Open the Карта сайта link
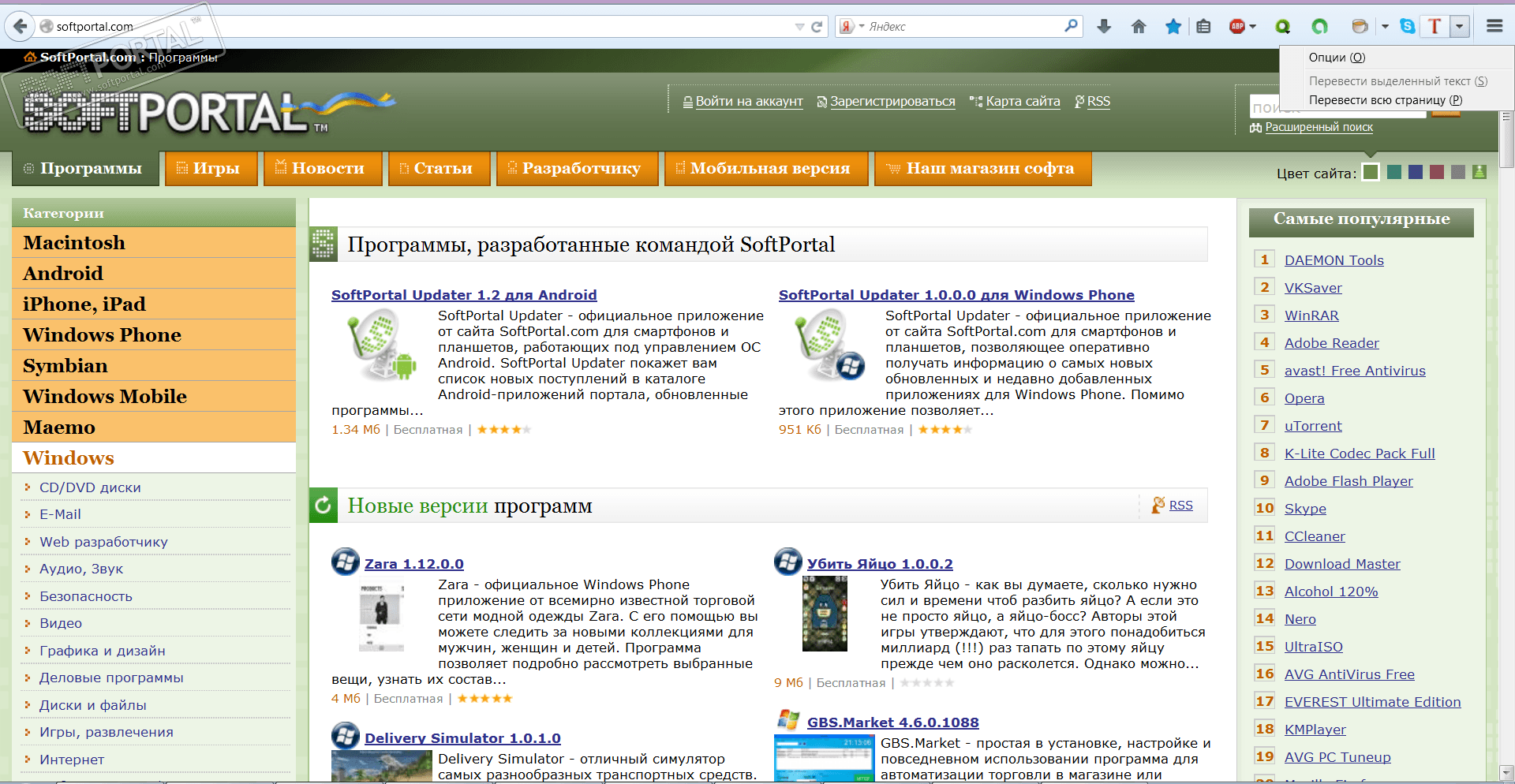The width and height of the screenshot is (1515, 784). point(1023,101)
